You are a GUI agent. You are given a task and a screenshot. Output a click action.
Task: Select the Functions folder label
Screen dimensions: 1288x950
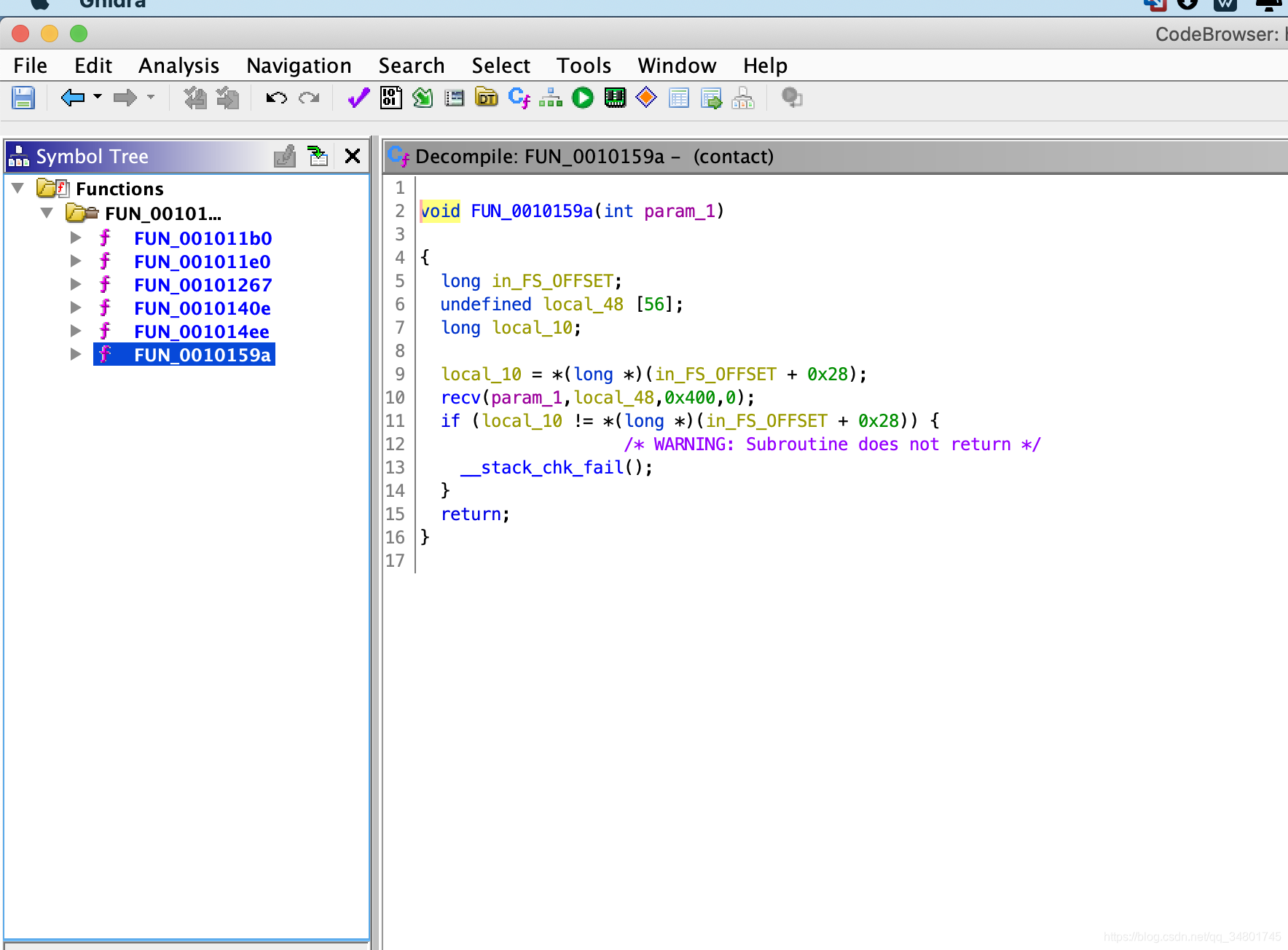pos(119,189)
